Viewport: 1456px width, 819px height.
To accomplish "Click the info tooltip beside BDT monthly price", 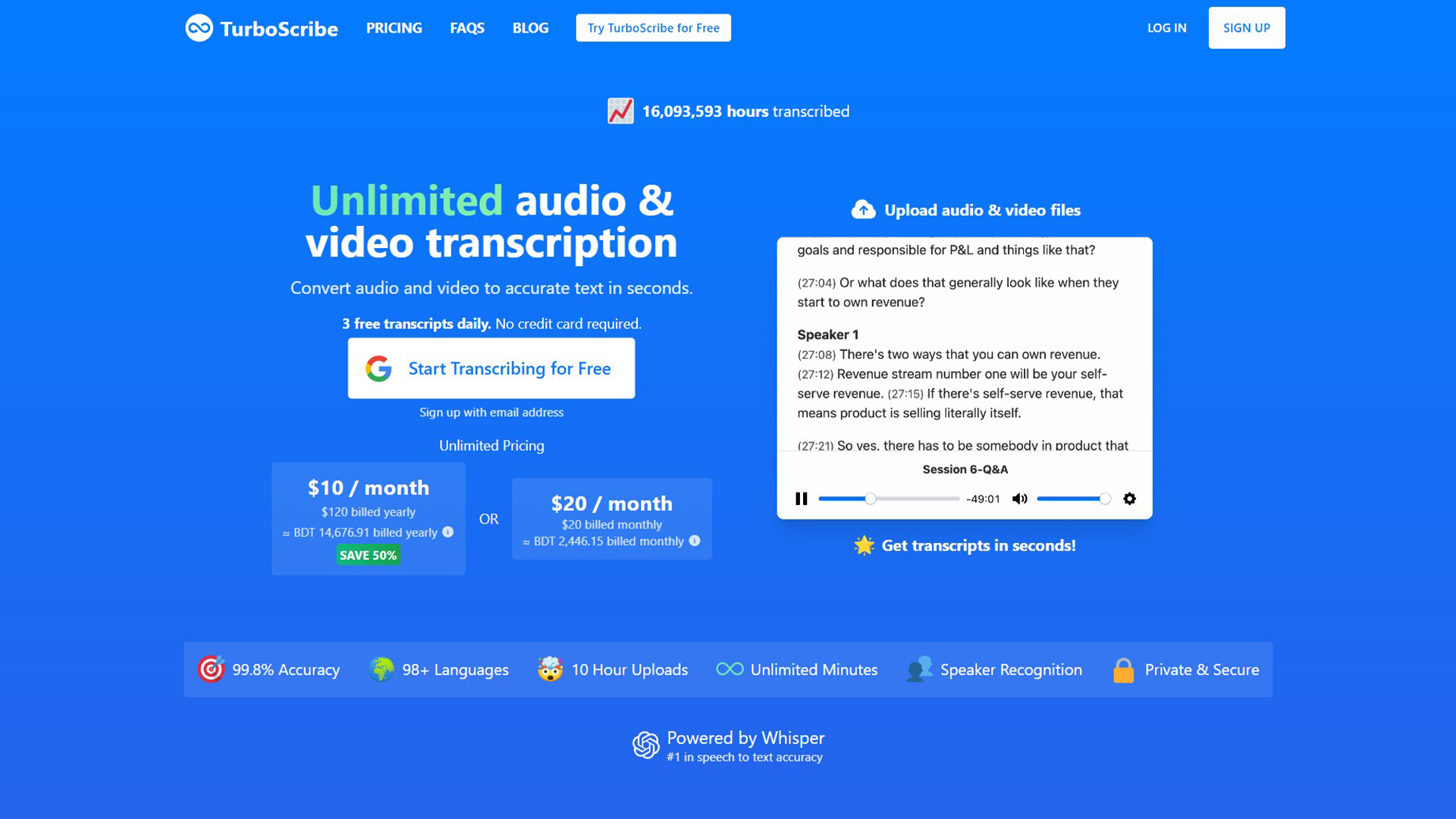I will tap(695, 541).
